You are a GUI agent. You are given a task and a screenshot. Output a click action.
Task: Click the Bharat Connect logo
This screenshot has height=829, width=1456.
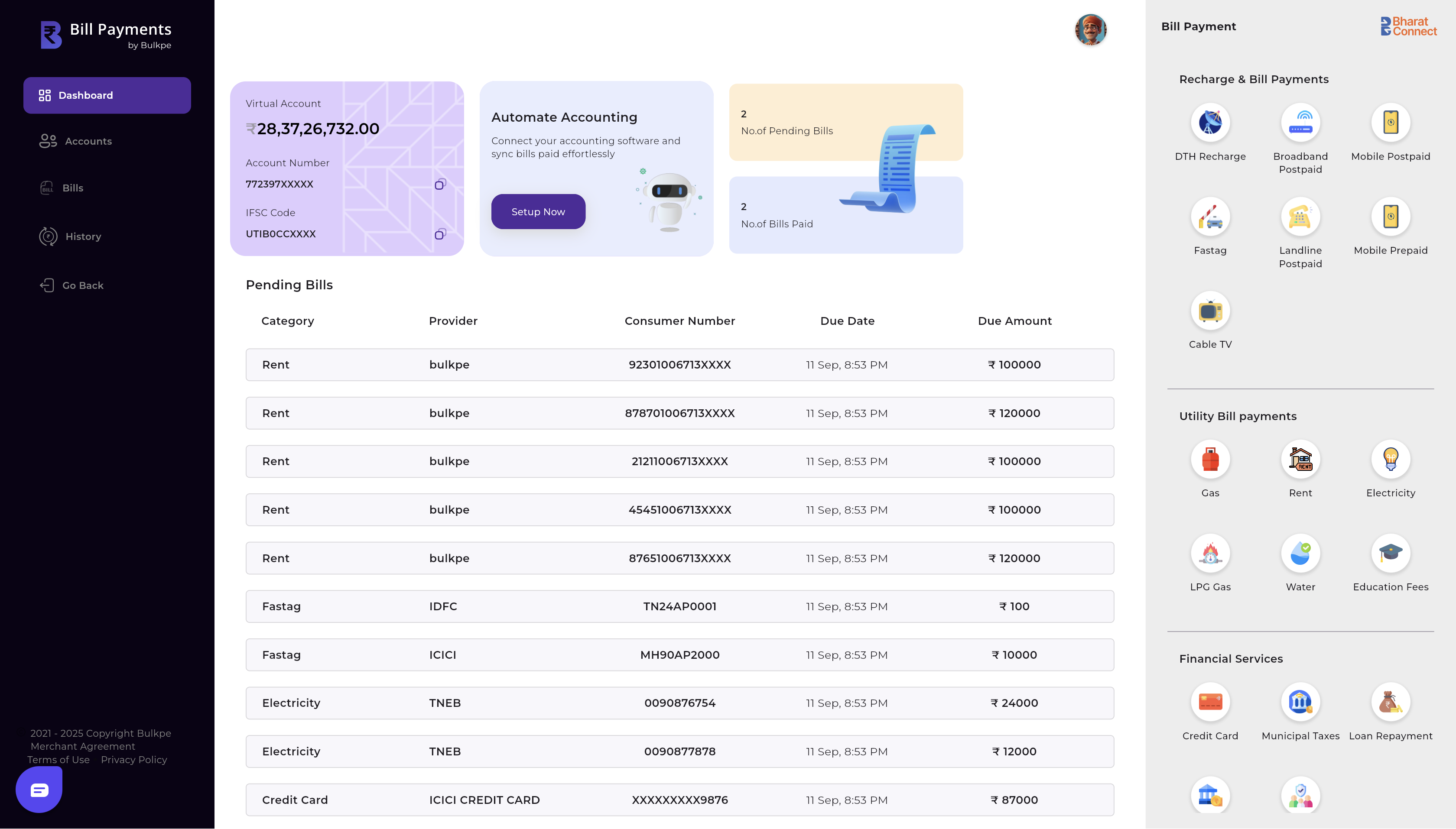click(x=1408, y=26)
